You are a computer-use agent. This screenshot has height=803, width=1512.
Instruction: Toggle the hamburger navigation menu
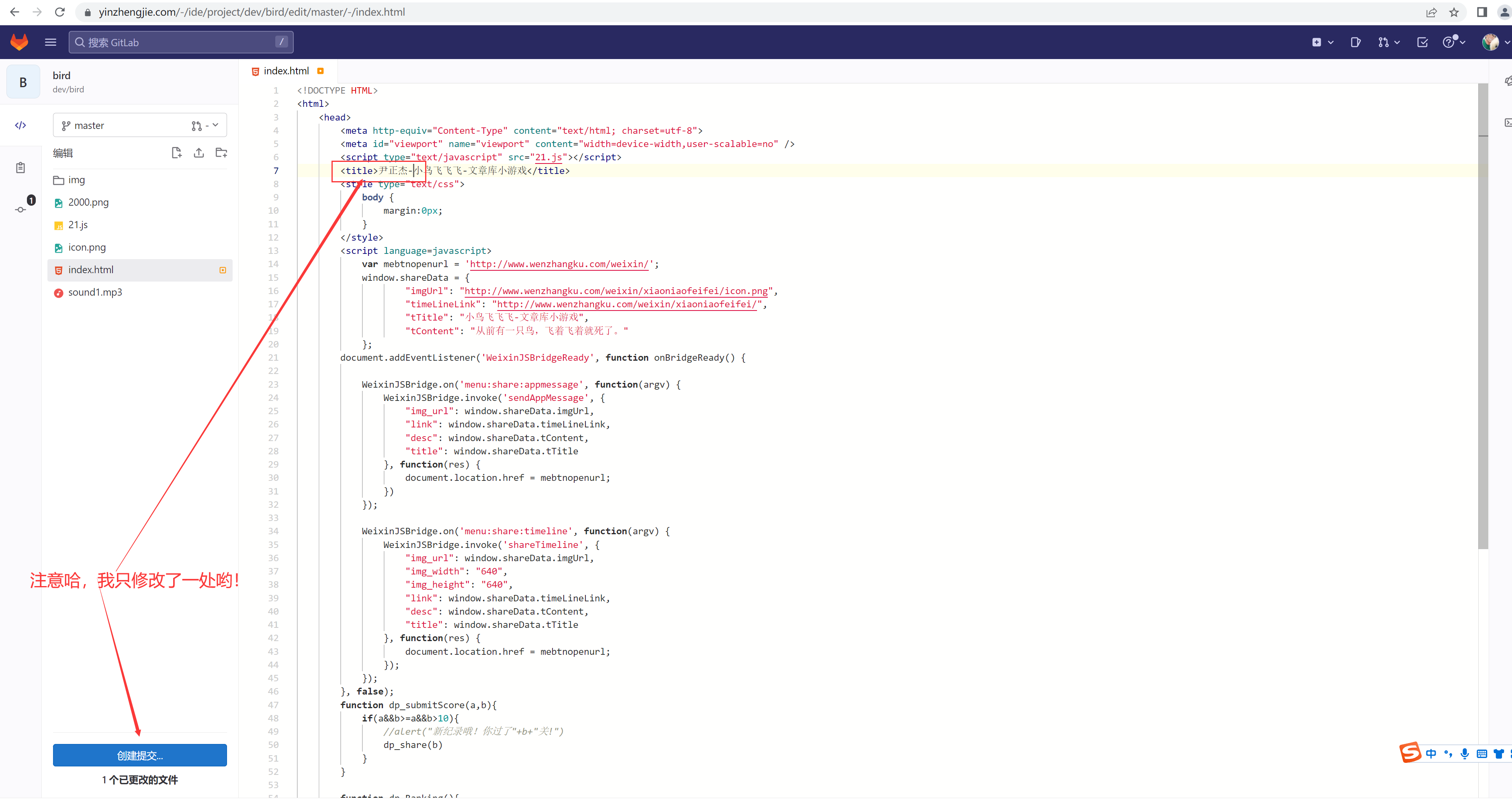coord(51,42)
